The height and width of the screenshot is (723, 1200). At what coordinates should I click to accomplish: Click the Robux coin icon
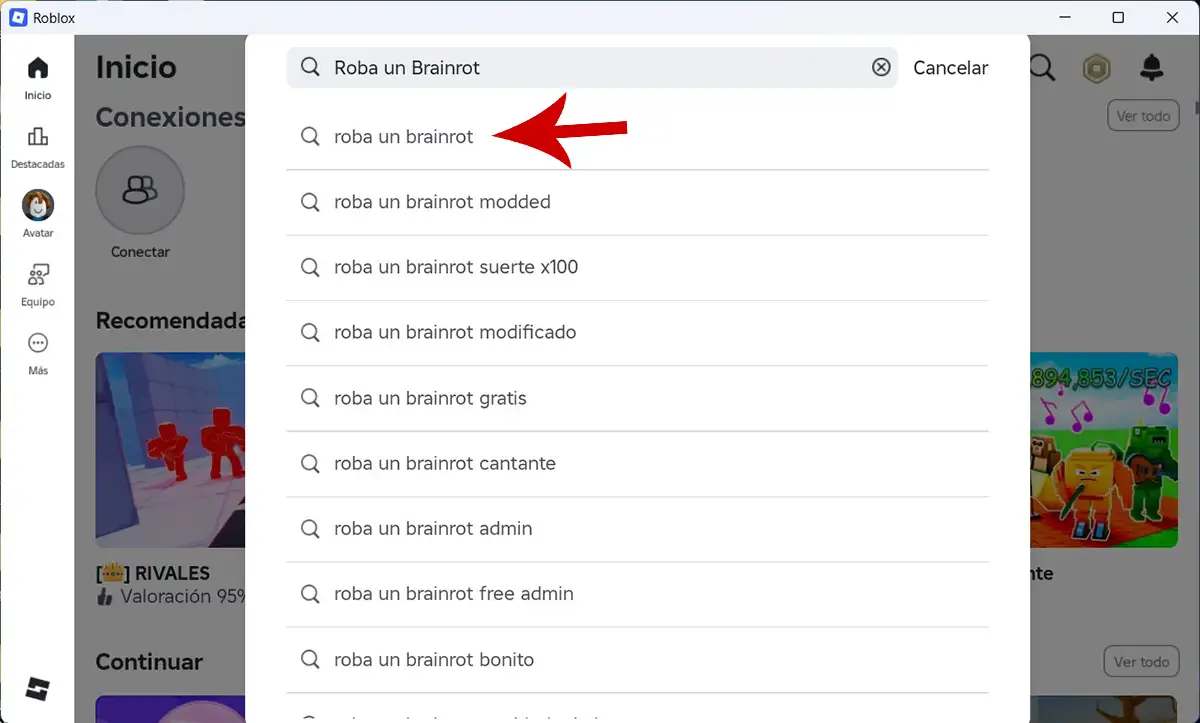1097,68
